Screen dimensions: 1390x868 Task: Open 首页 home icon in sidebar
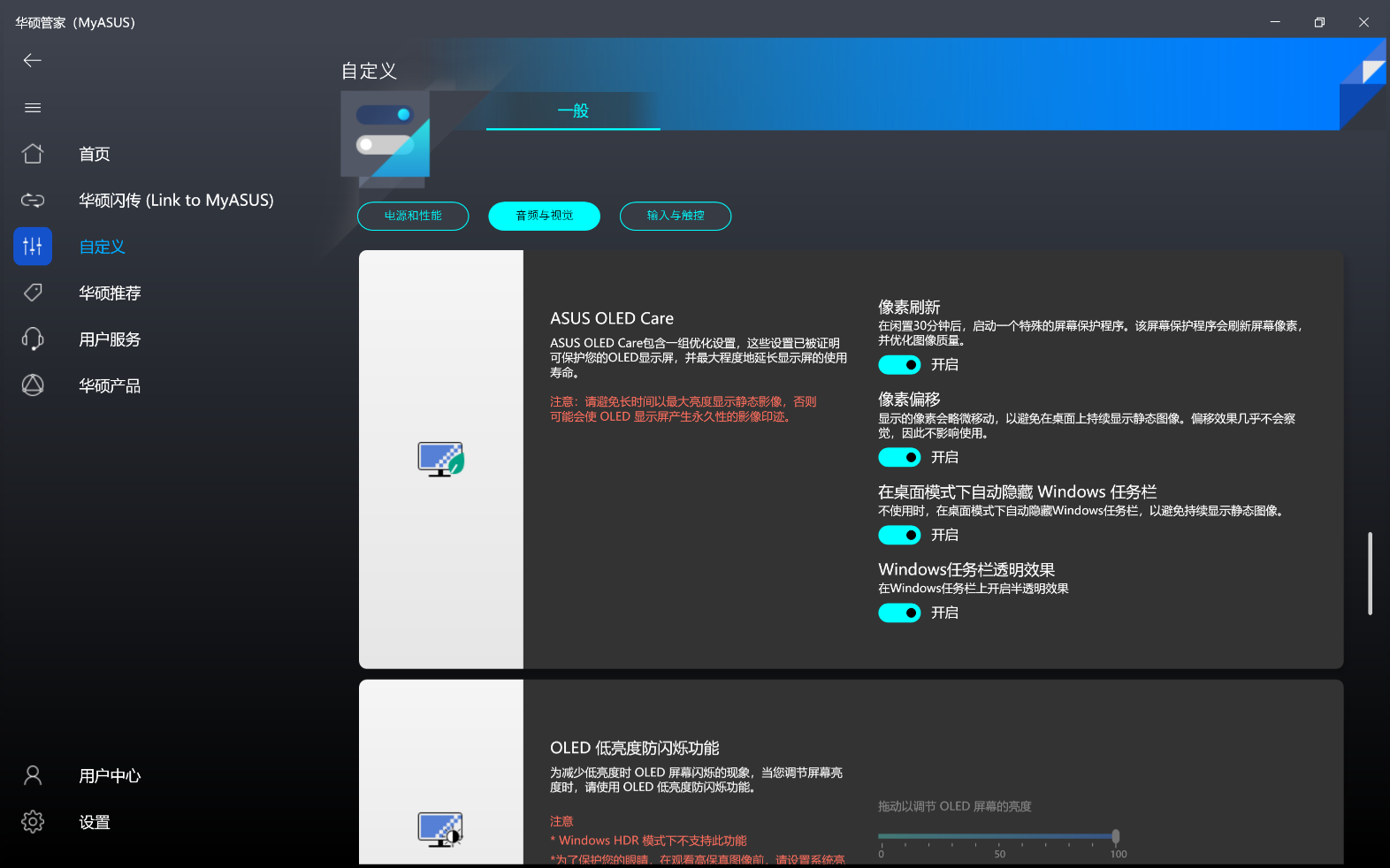click(33, 154)
